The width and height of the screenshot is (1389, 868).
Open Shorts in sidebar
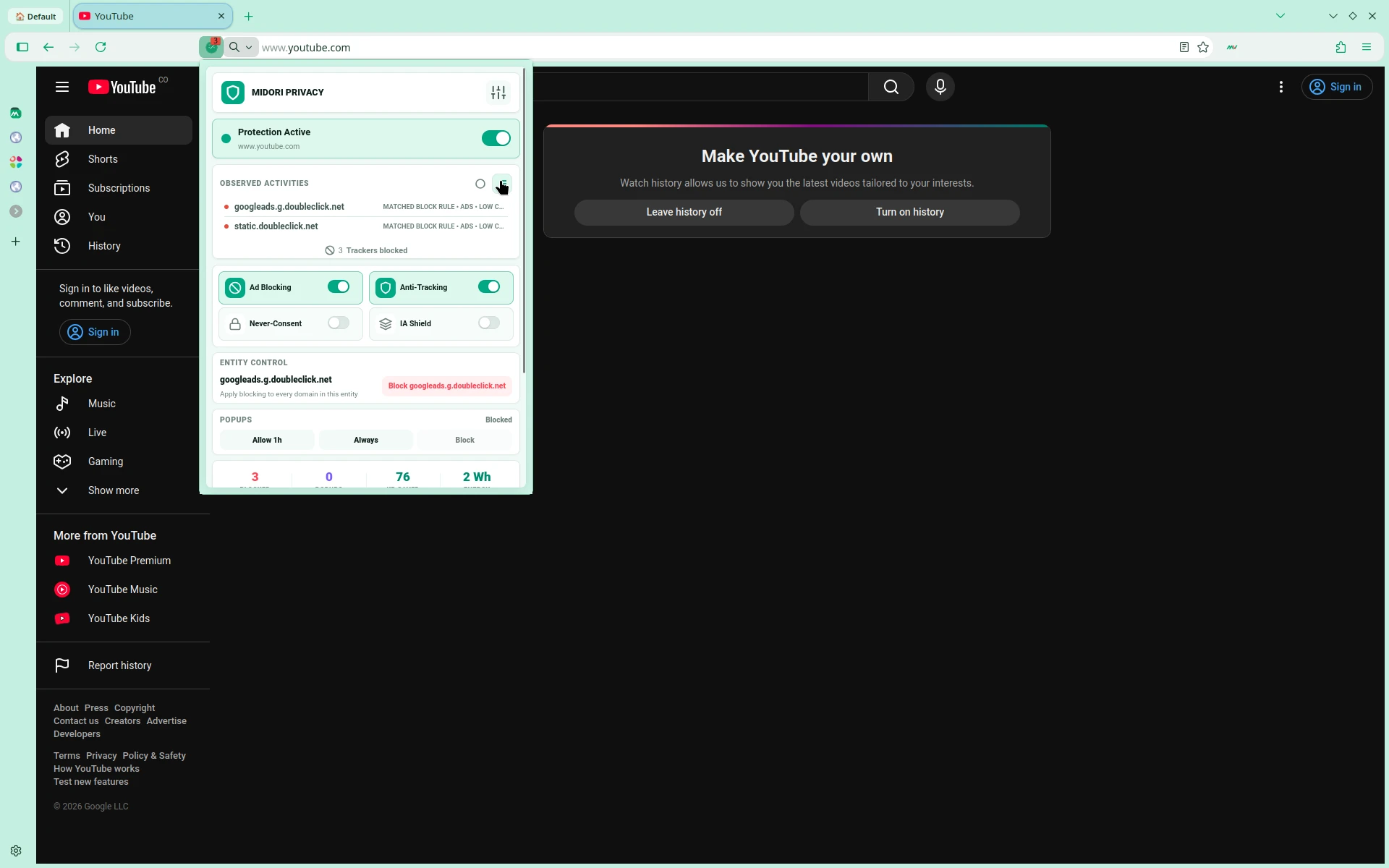point(119,159)
